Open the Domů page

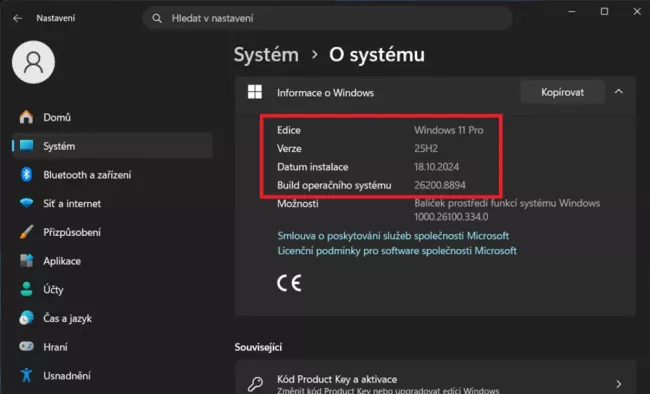(x=112, y=117)
